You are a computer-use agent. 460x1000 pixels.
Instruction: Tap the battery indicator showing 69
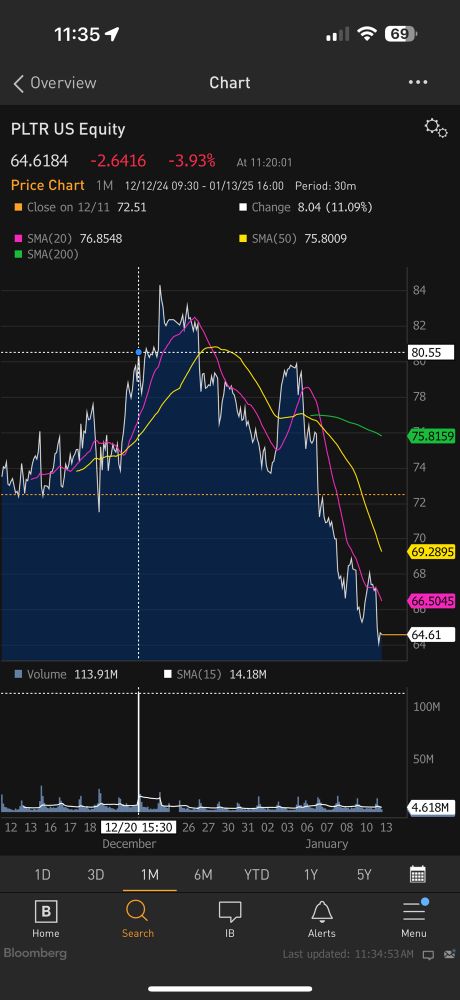tap(401, 34)
